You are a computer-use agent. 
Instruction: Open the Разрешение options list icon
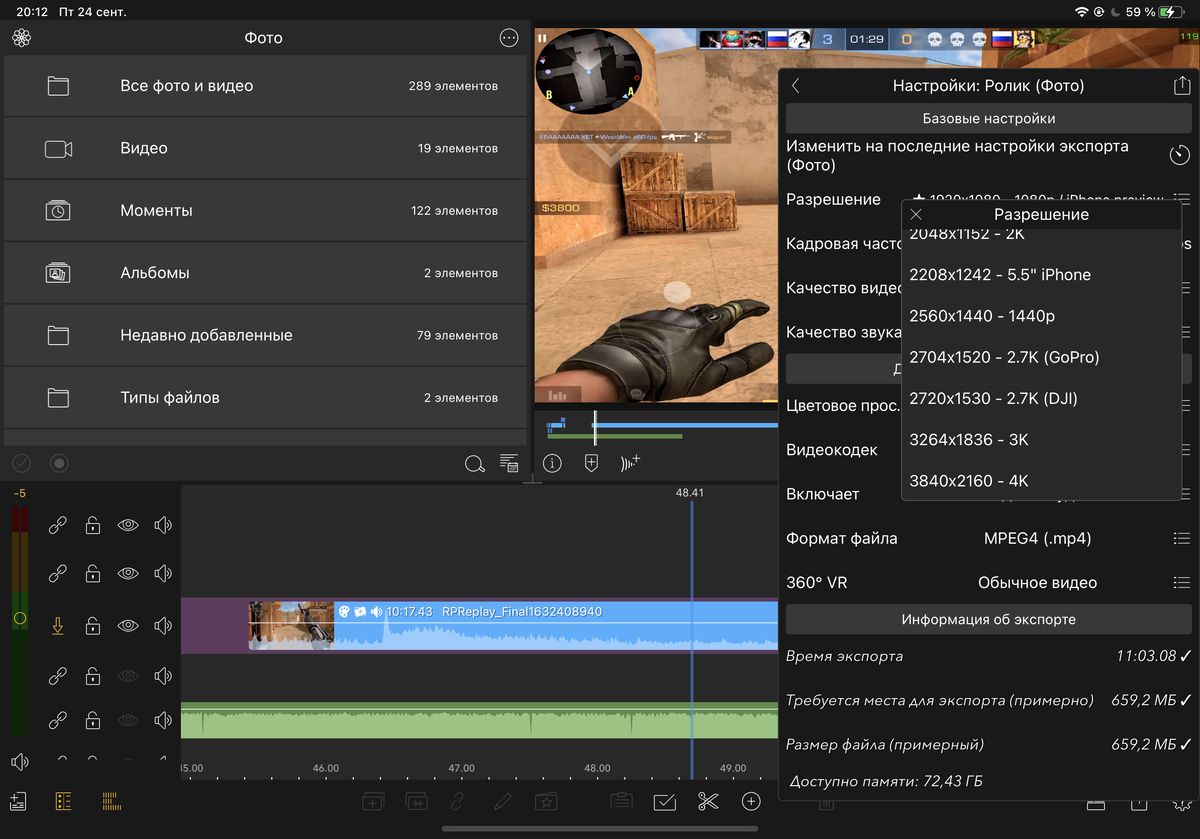click(x=1181, y=199)
